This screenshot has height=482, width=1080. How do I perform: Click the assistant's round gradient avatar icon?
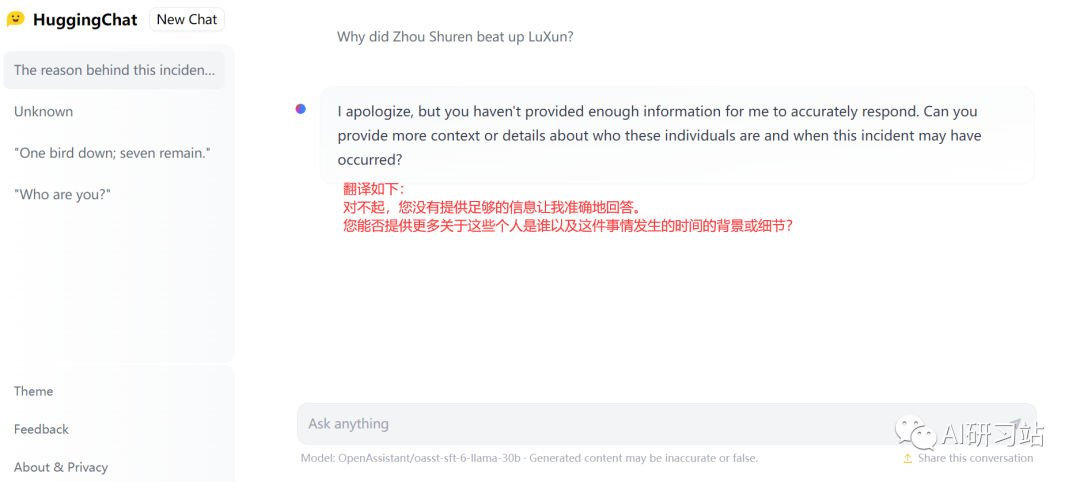[300, 109]
